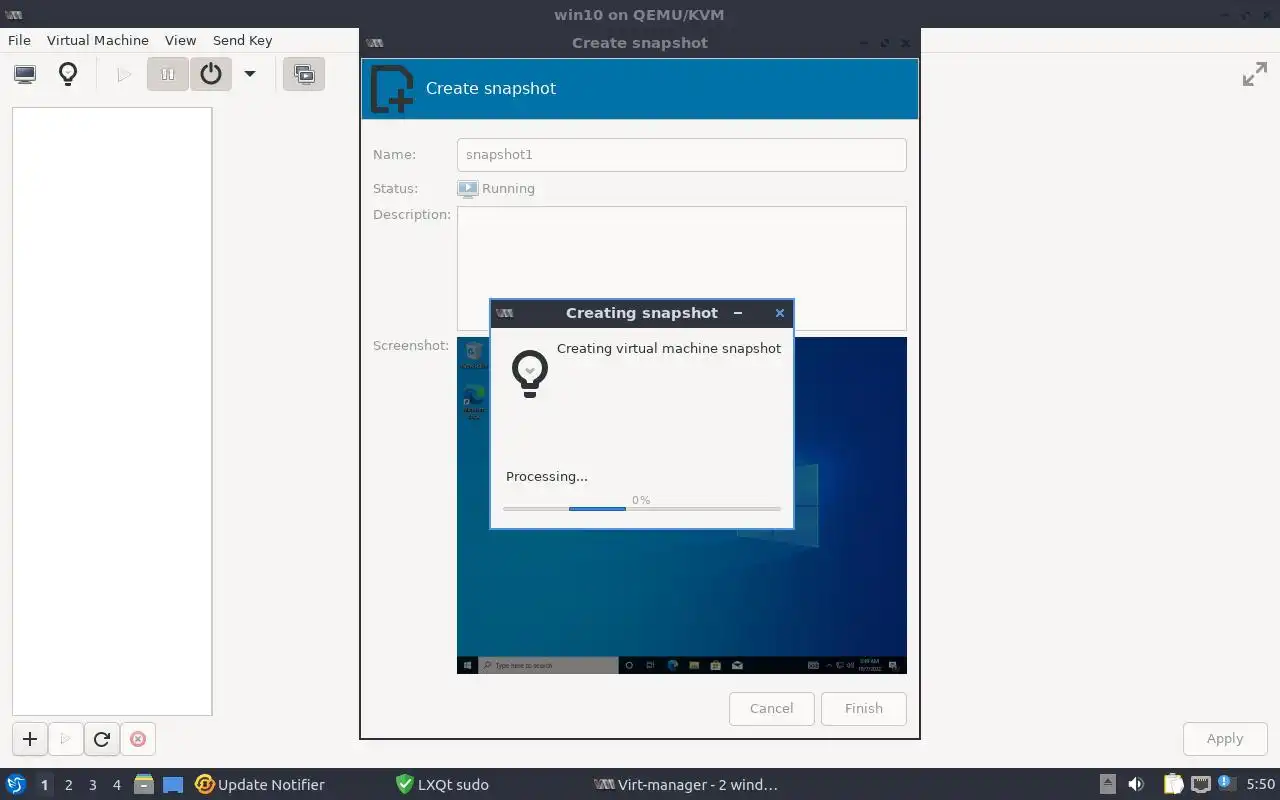The height and width of the screenshot is (800, 1280).
Task: Click the snapshot Name input field
Action: [682, 155]
